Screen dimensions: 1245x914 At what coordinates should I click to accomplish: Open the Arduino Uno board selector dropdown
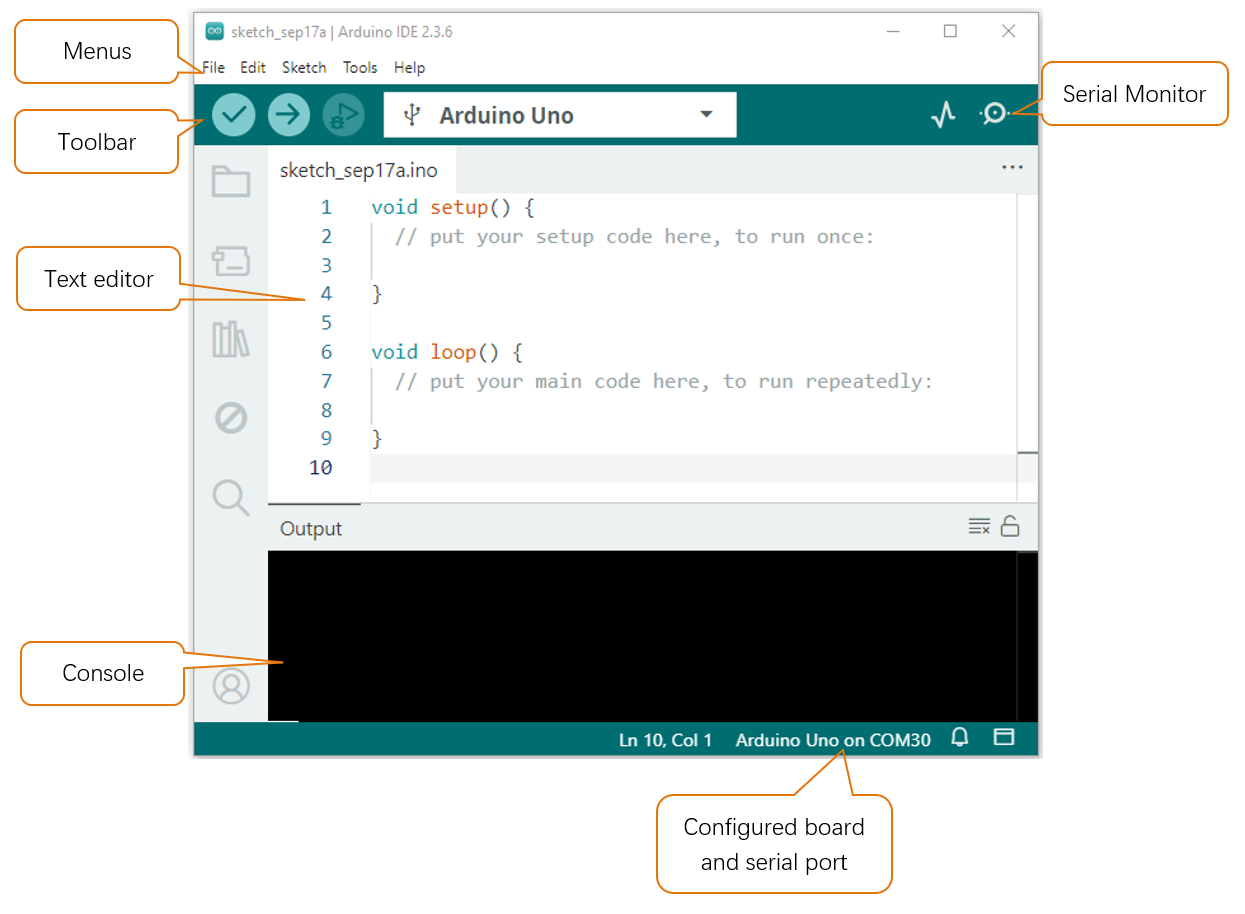click(560, 115)
